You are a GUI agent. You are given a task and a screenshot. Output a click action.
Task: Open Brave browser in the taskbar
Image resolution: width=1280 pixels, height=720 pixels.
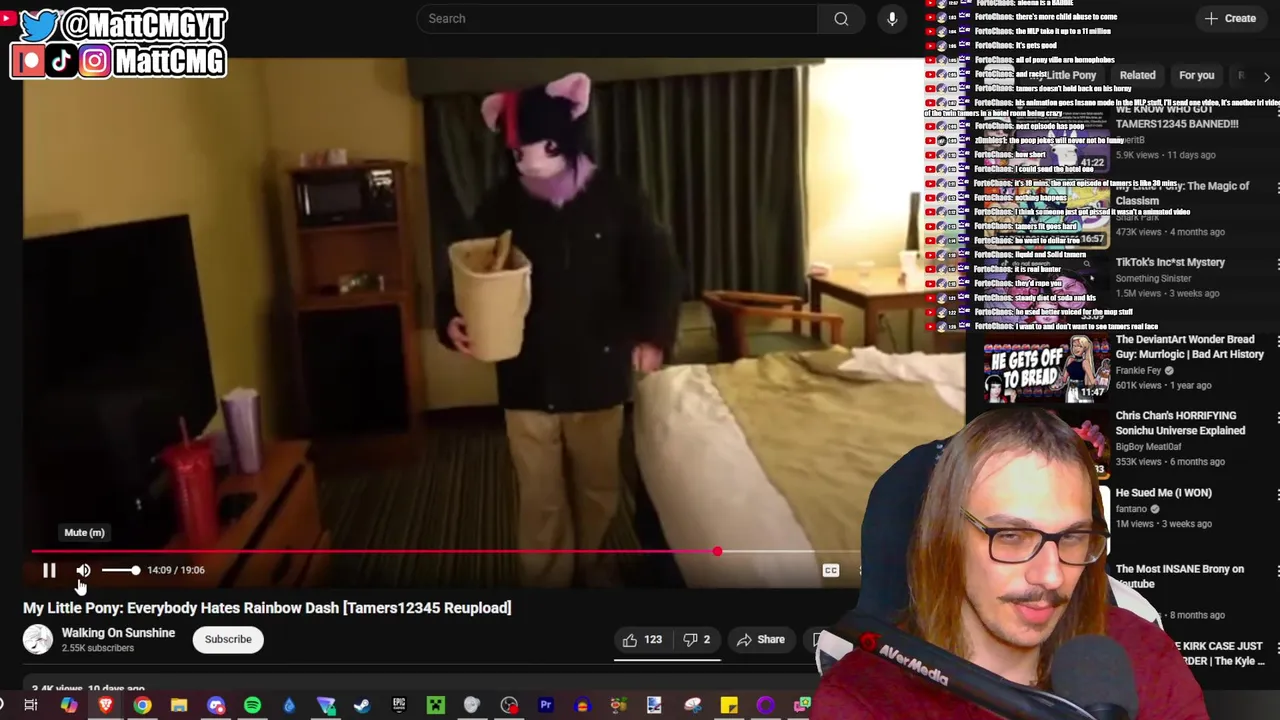coord(105,706)
